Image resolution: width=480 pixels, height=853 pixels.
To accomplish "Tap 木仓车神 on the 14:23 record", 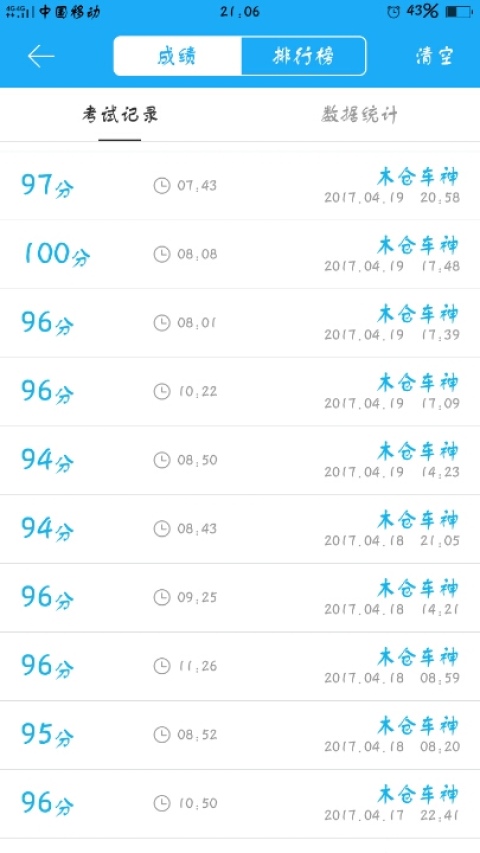I will 418,451.
